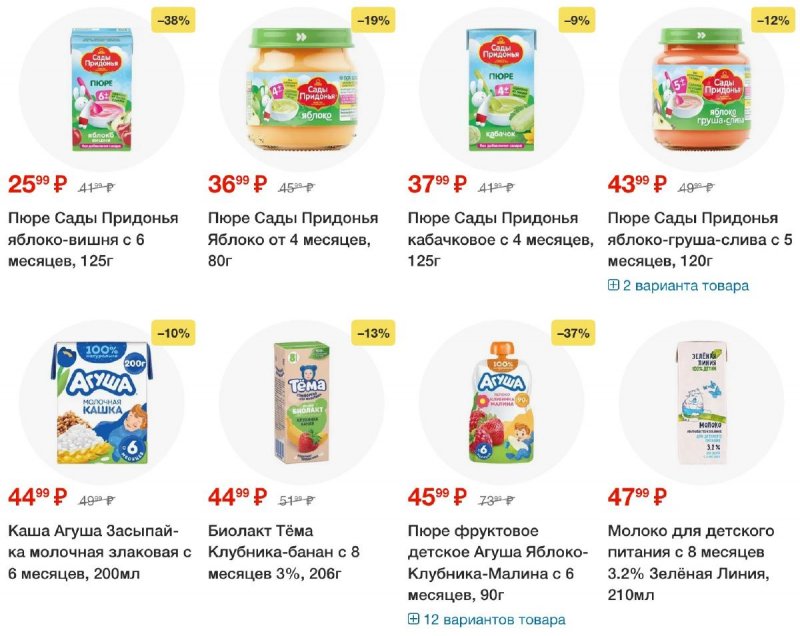Screen dimensions: 800x636
Task: Click the −38% discount badge
Action: [172, 19]
